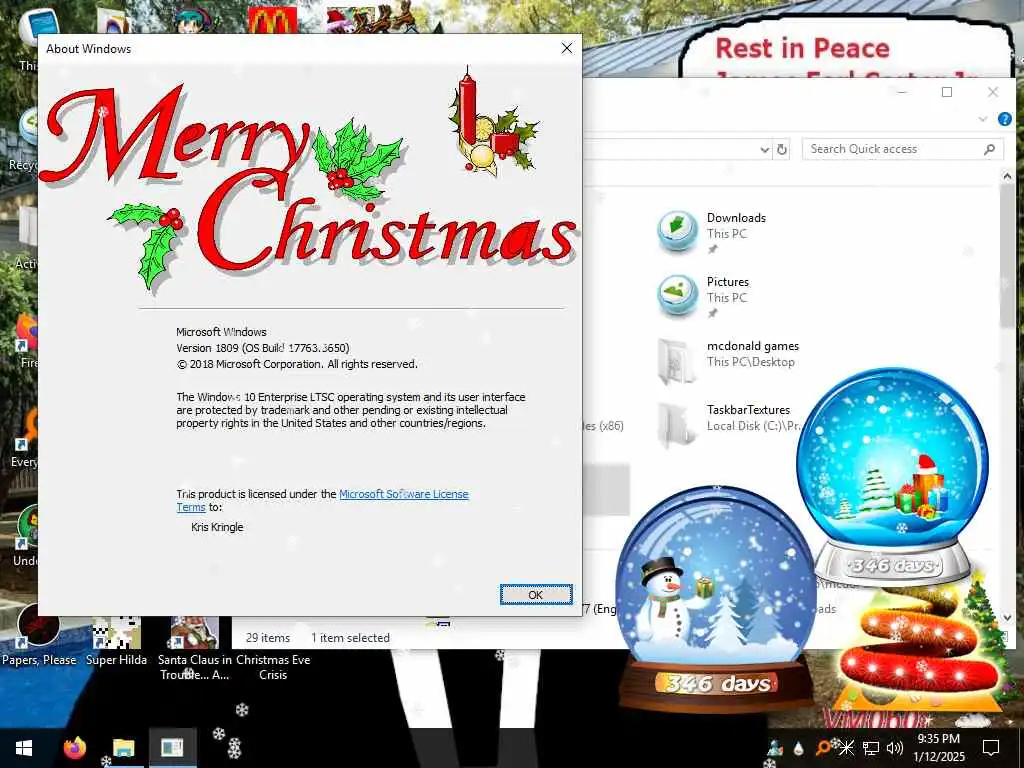Viewport: 1024px width, 768px height.
Task: Click the orange magnifier tray icon
Action: [823, 748]
